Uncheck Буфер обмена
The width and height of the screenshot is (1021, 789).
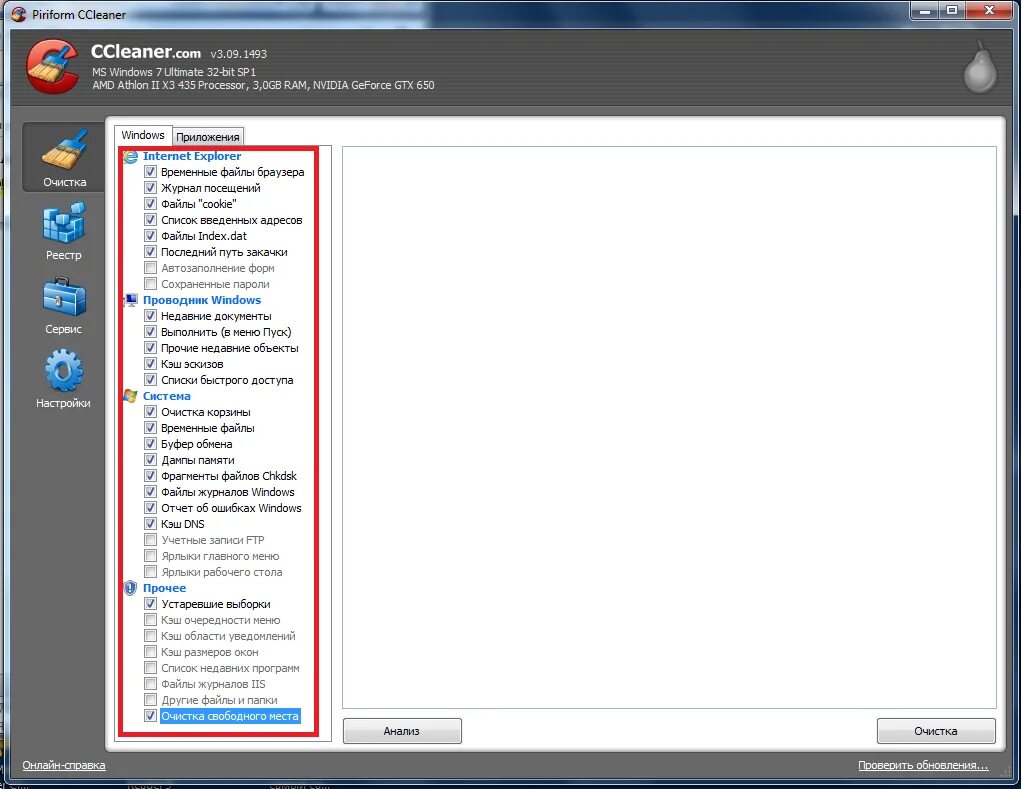(x=150, y=444)
